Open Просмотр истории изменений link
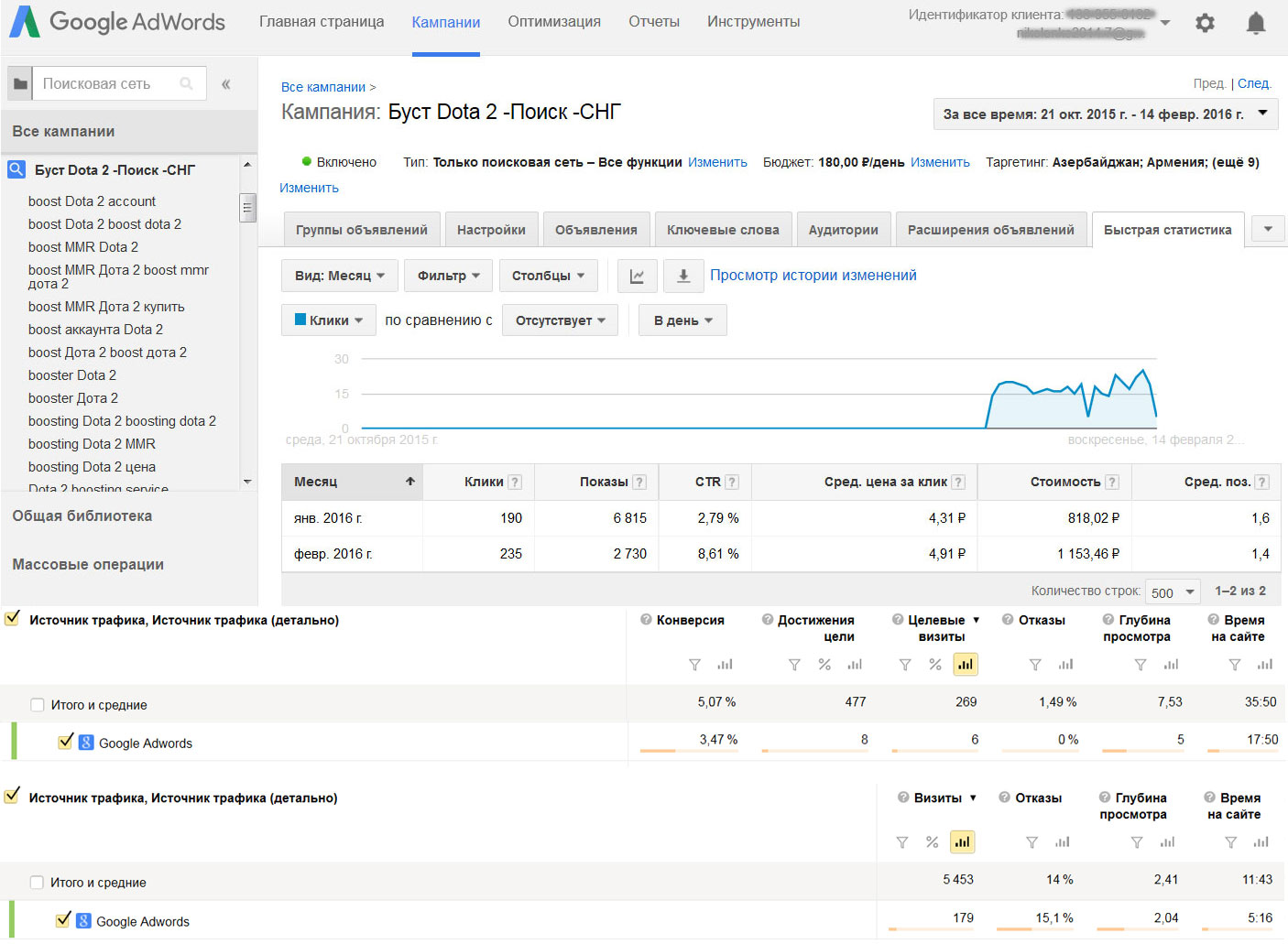 click(813, 276)
